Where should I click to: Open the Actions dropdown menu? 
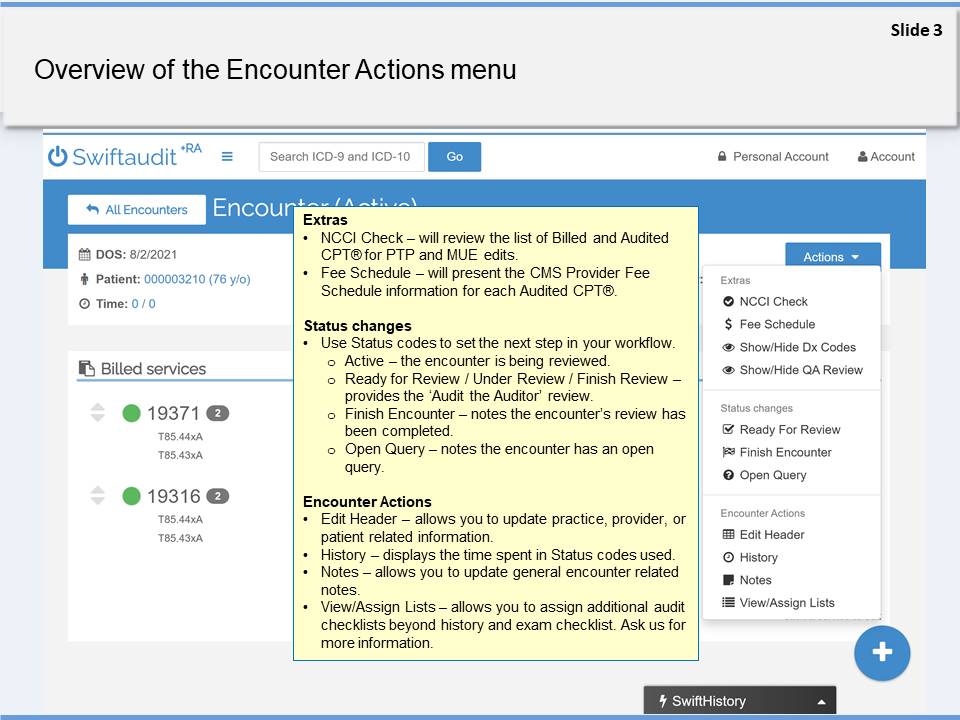coord(831,256)
